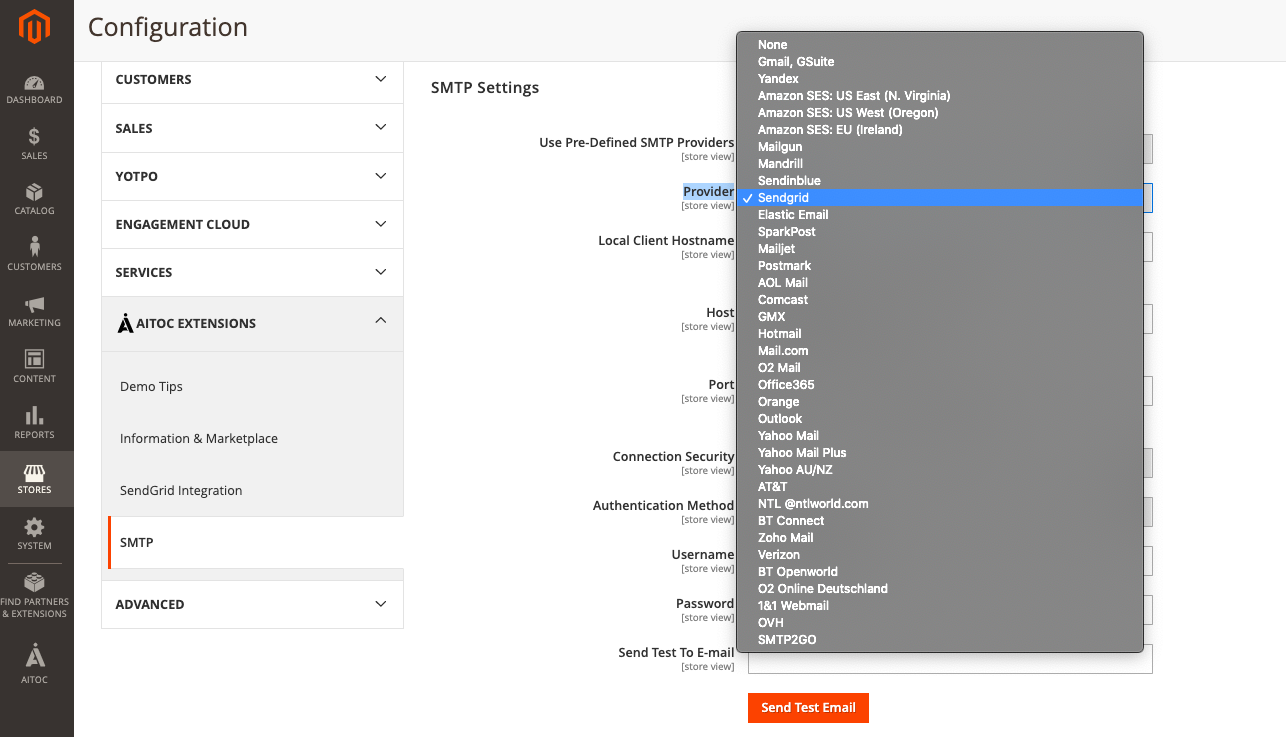Expand the ENGAGEMENT CLOUD section

[x=252, y=224]
